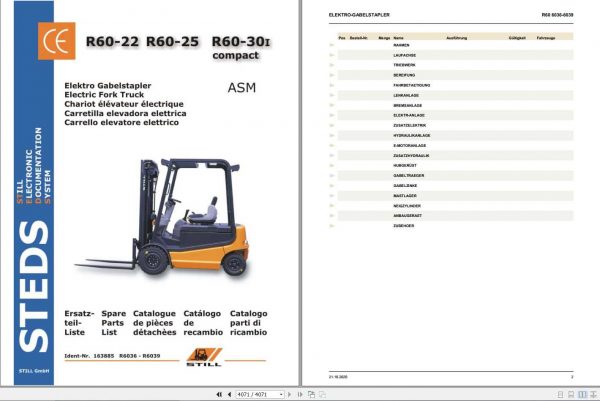
Task: Click the Ausführung column header
Action: (x=457, y=38)
